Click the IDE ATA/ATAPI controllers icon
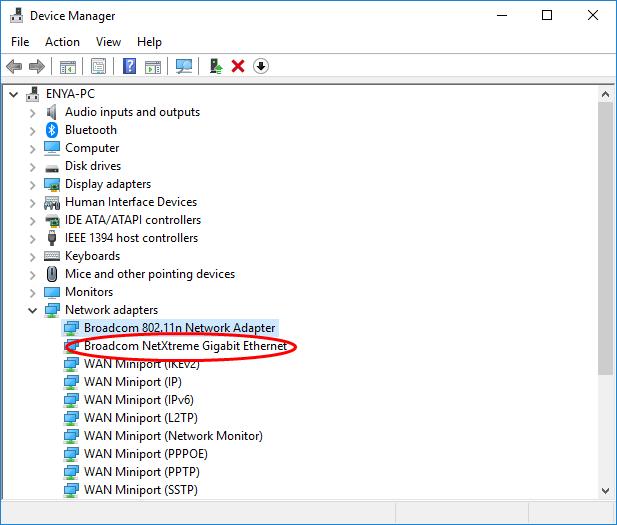Viewport: 617px width, 525px height. point(52,220)
